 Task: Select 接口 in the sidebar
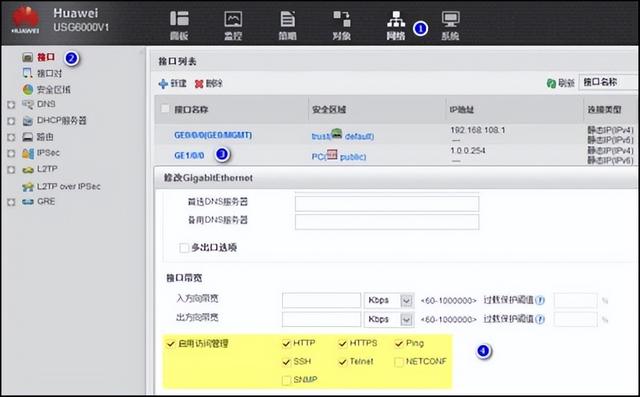tap(46, 57)
